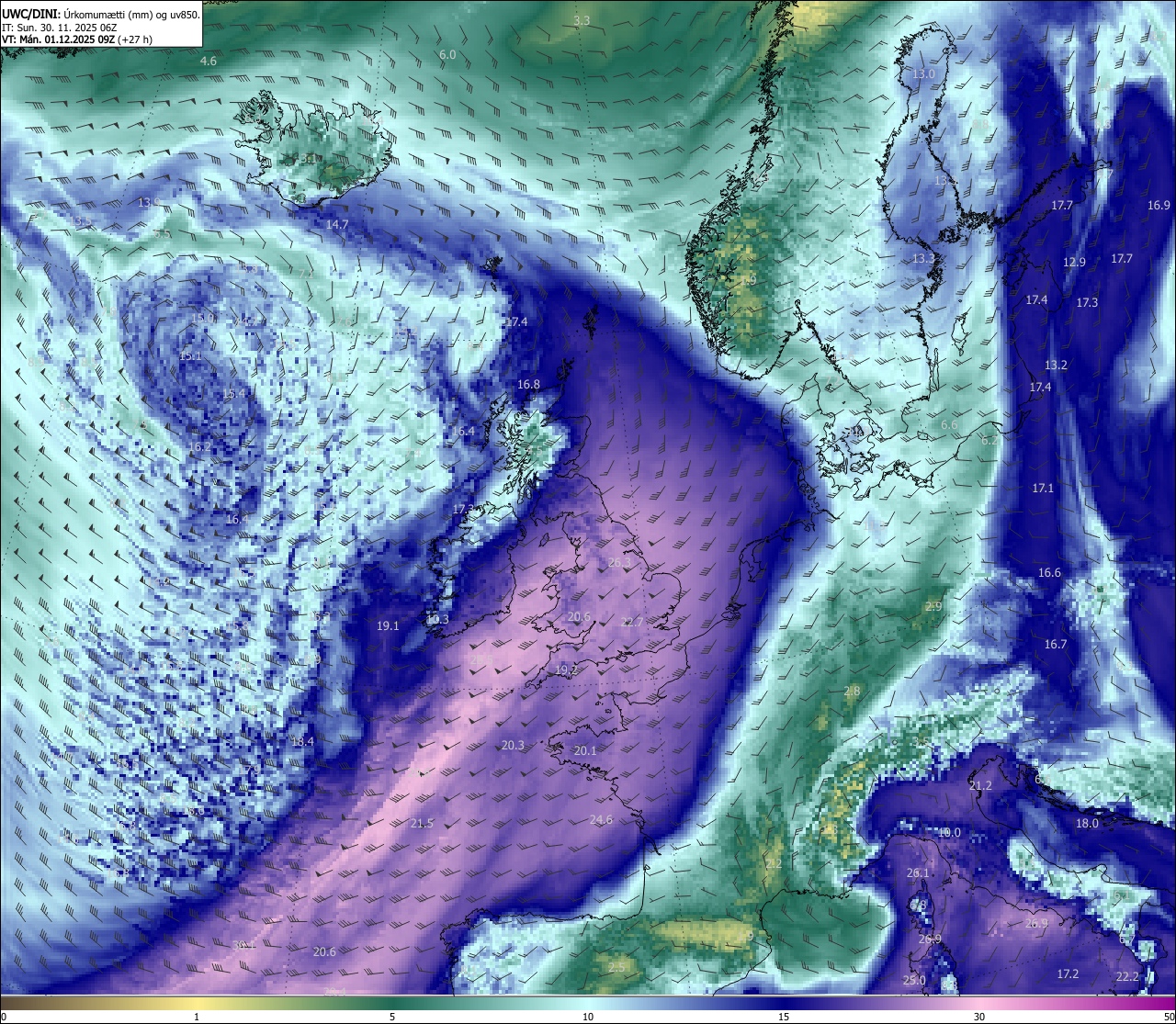This screenshot has width=1176, height=1024.
Task: Click the 17.1 value label on the map
Action: click(x=1043, y=489)
